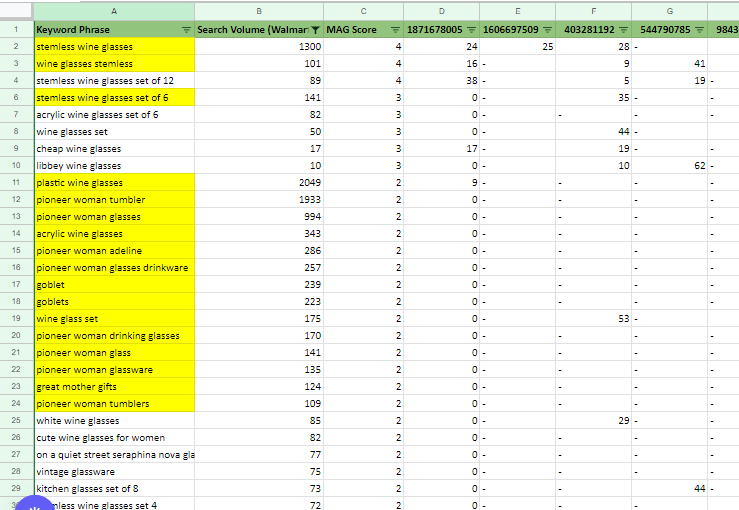Click value 25 in column 1606697509
The height and width of the screenshot is (510, 739).
coord(517,47)
